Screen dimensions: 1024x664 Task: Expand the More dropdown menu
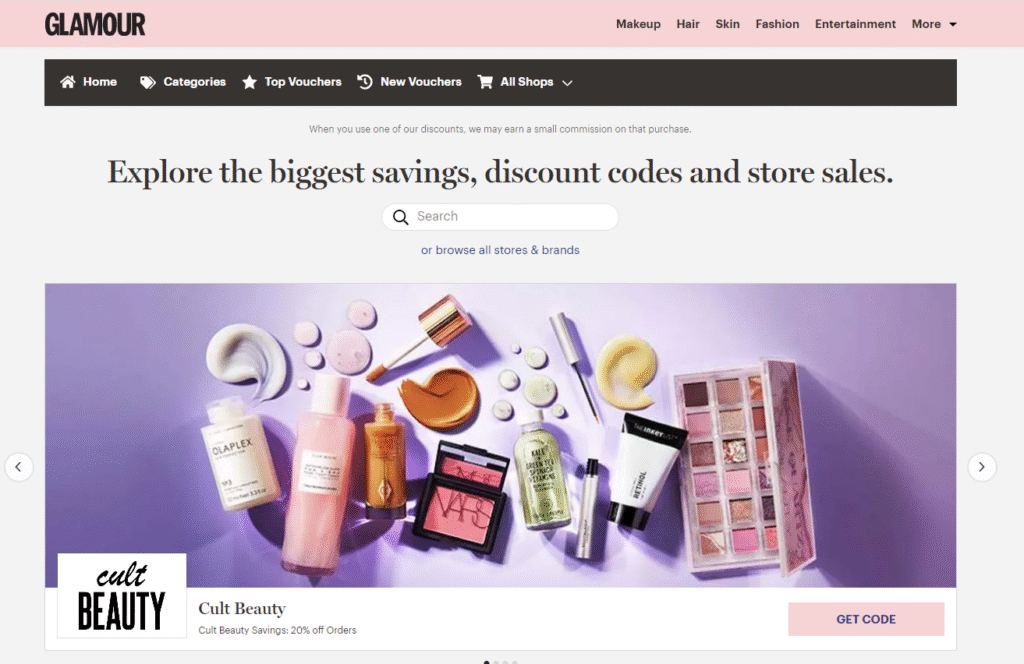click(934, 24)
